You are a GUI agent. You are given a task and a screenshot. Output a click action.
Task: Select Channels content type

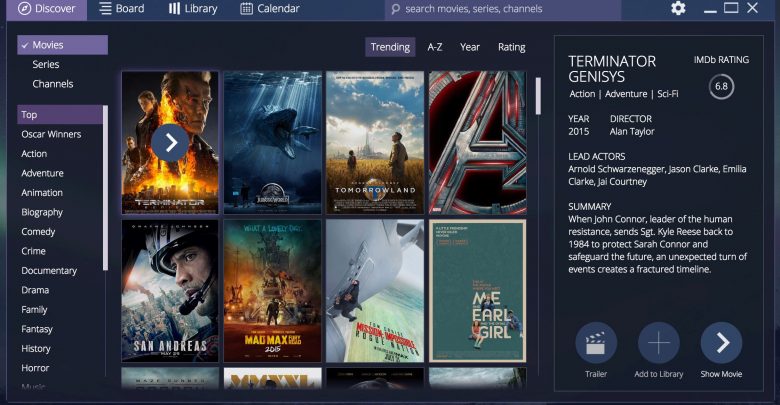(x=53, y=84)
